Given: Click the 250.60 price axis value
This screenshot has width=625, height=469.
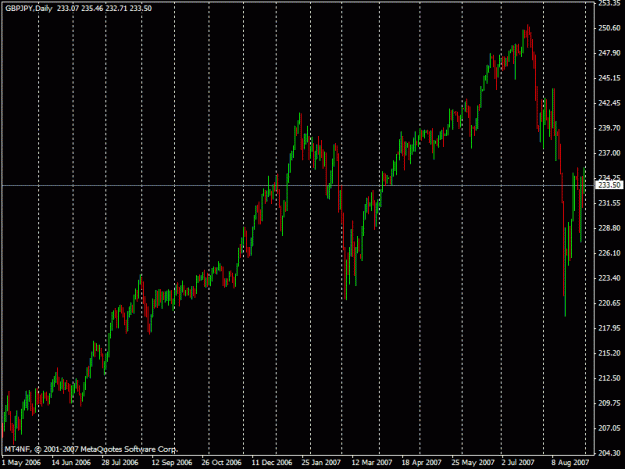Looking at the screenshot, I should (x=609, y=28).
